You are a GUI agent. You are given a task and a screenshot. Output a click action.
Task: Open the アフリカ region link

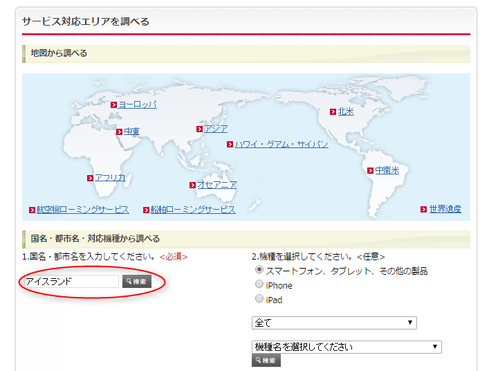point(110,178)
